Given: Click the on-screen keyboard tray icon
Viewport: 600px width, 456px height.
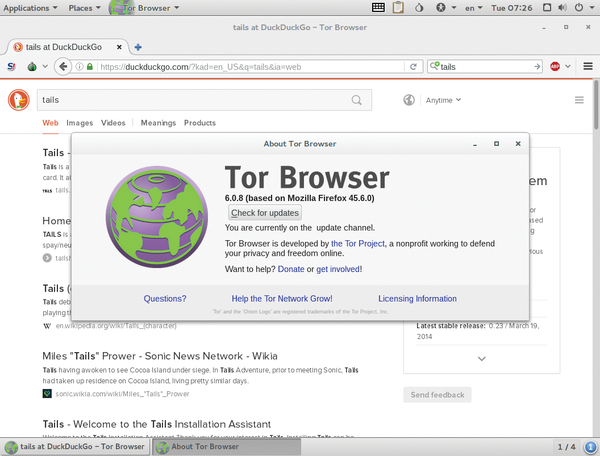Looking at the screenshot, I should 379,8.
